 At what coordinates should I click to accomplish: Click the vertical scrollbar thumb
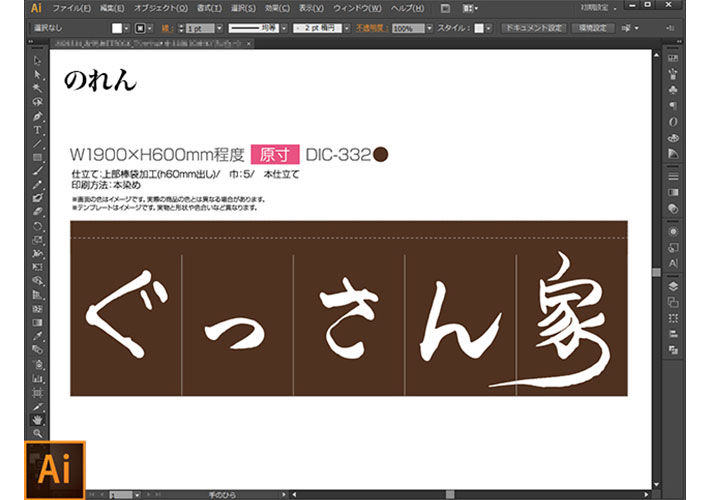(x=656, y=272)
